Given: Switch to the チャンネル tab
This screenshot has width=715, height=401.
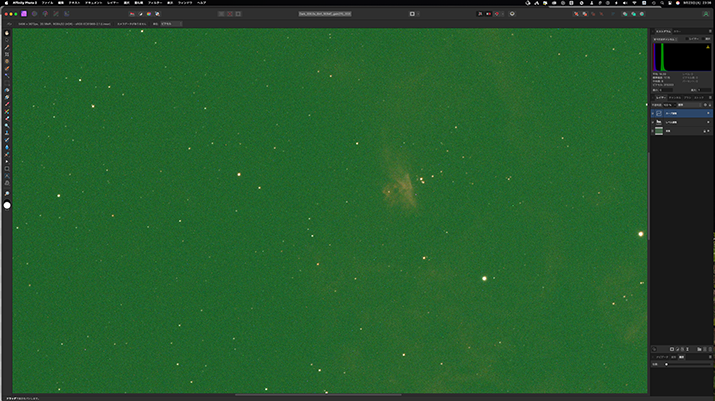Looking at the screenshot, I should [674, 97].
